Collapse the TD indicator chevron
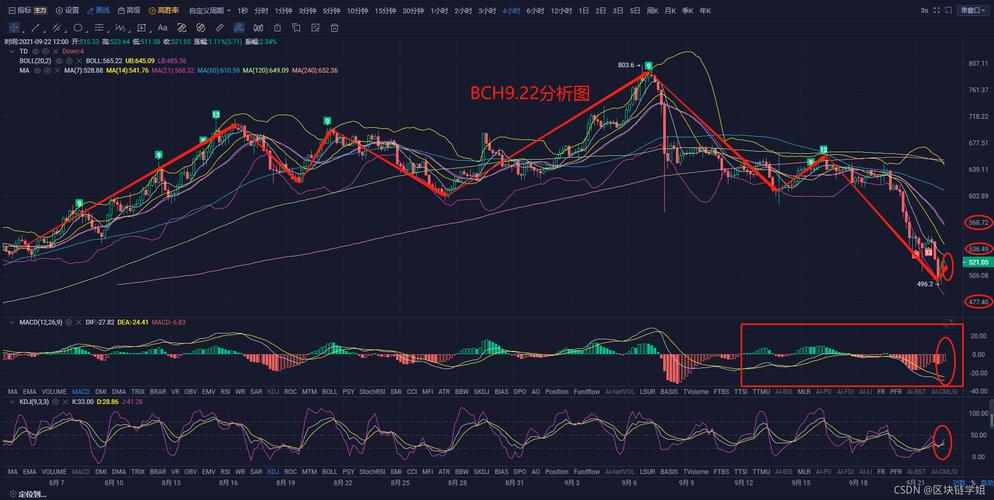Viewport: 994px width, 500px height. [12, 51]
